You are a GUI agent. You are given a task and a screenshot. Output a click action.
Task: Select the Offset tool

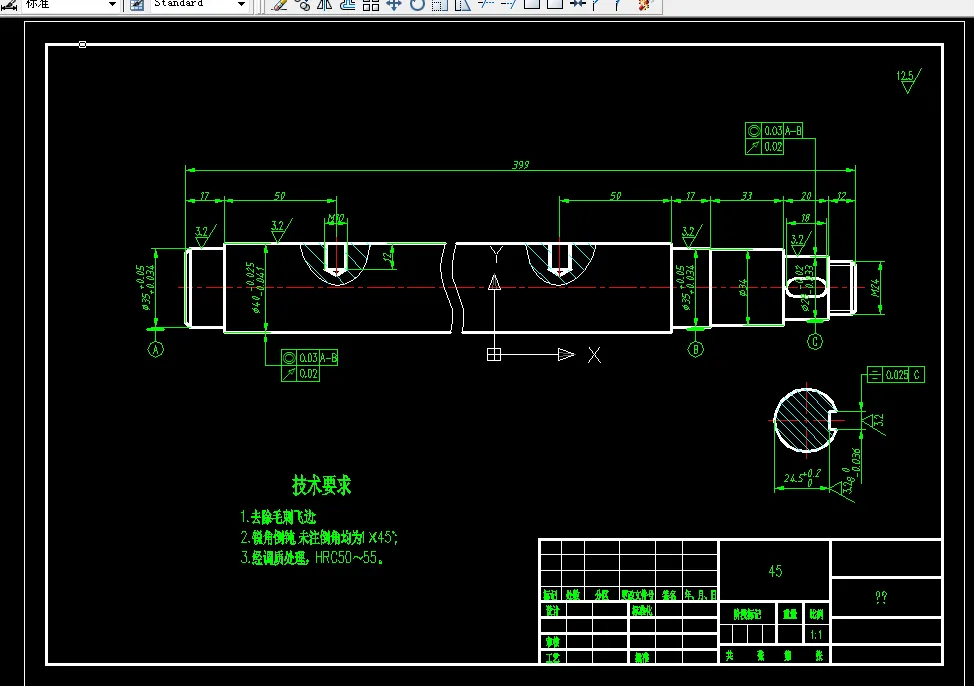click(x=348, y=5)
